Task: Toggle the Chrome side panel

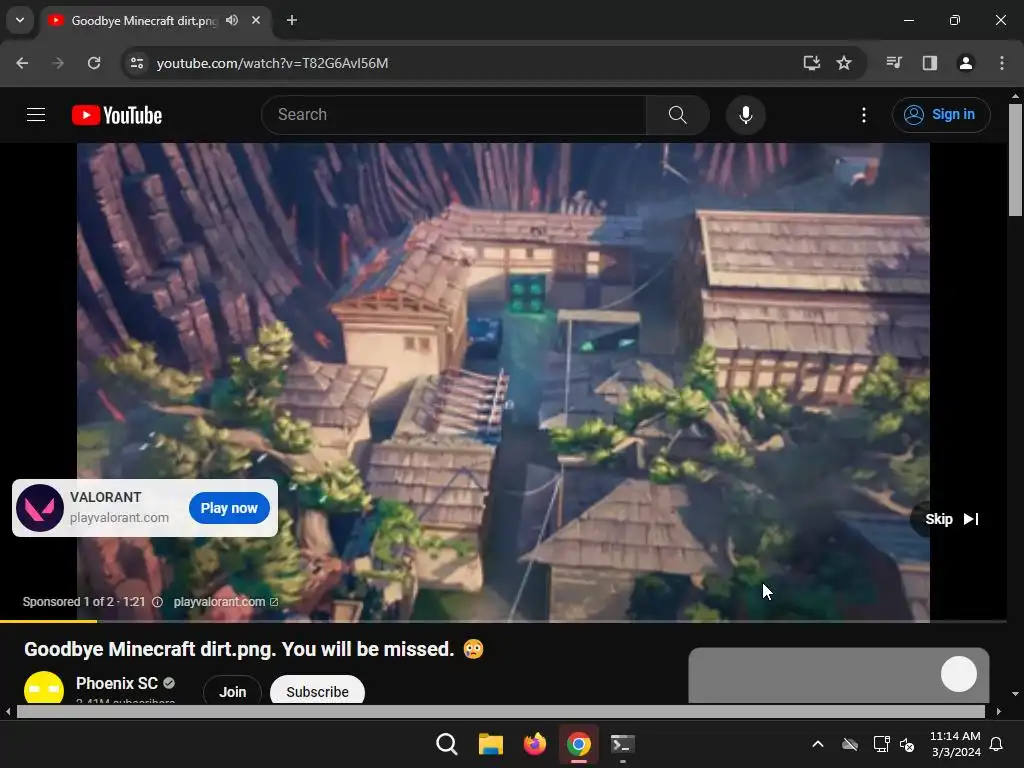Action: tap(930, 63)
